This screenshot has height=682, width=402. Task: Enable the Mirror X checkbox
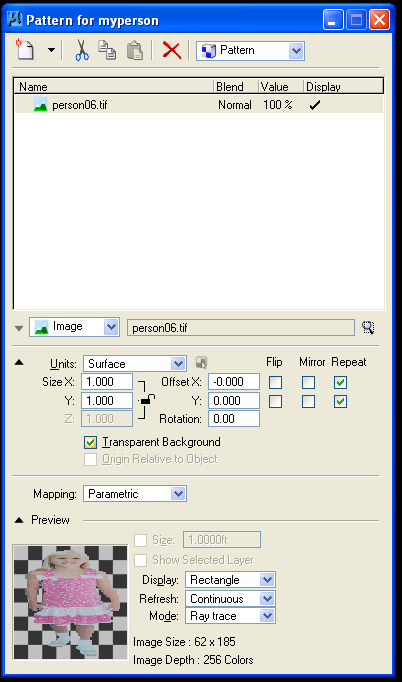(x=308, y=382)
